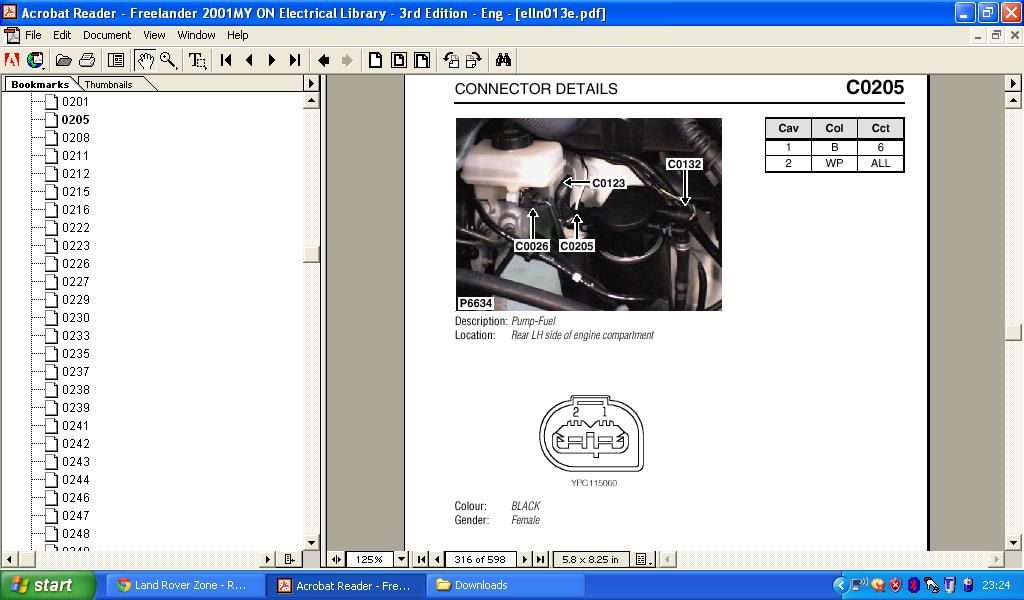Viewport: 1024px width, 600px height.
Task: Open bookmark 0205
Action: click(x=75, y=120)
